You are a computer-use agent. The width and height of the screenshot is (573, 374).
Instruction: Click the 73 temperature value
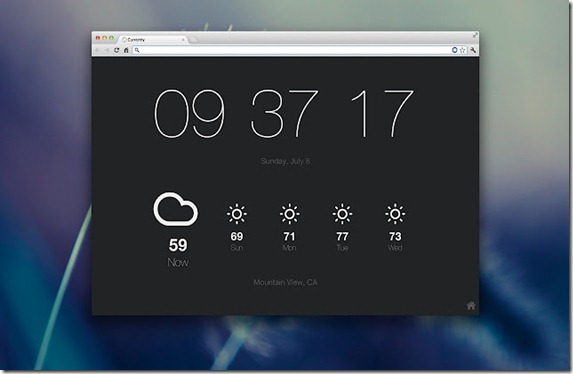pos(395,237)
